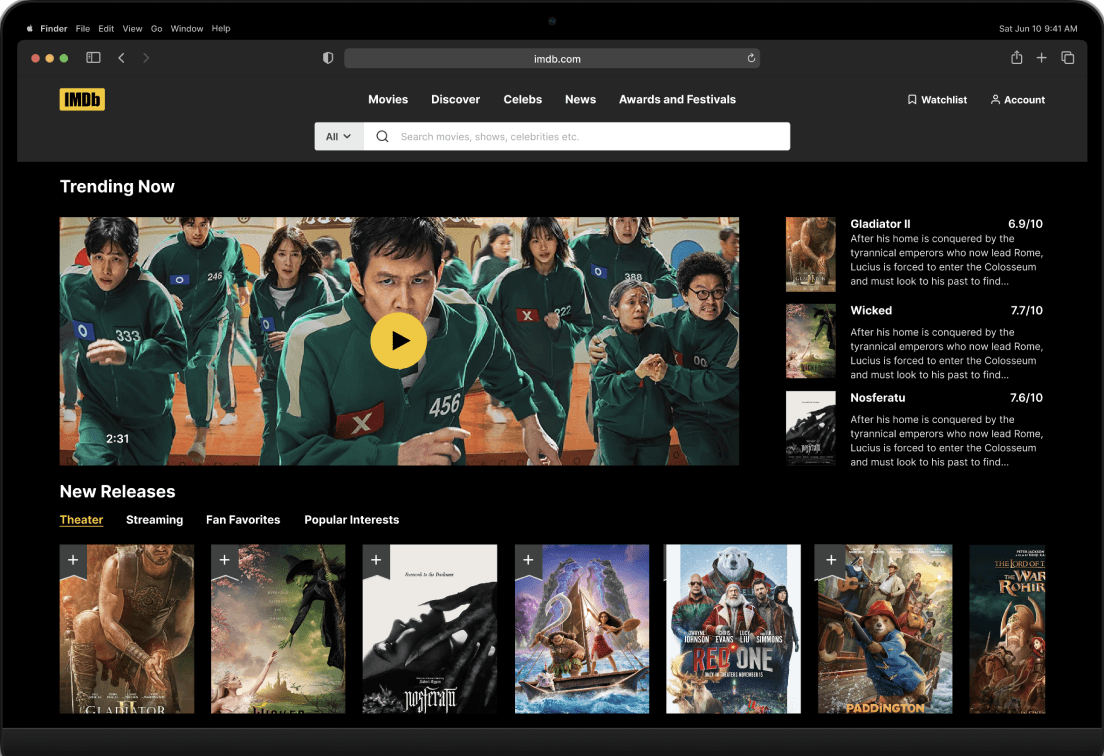Go forward in Safari
Image resolution: width=1104 pixels, height=756 pixels.
click(146, 58)
